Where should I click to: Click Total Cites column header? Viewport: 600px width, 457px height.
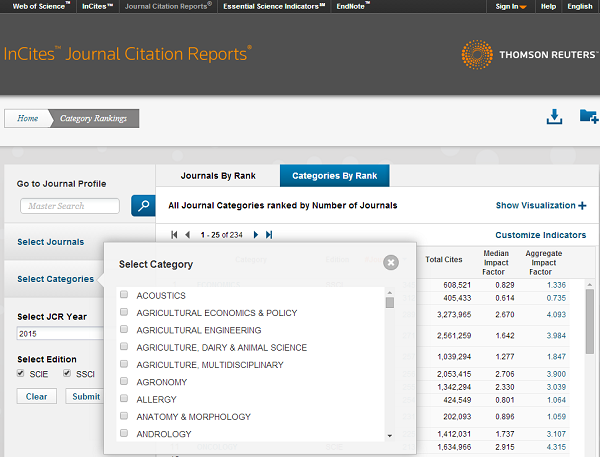click(x=443, y=260)
